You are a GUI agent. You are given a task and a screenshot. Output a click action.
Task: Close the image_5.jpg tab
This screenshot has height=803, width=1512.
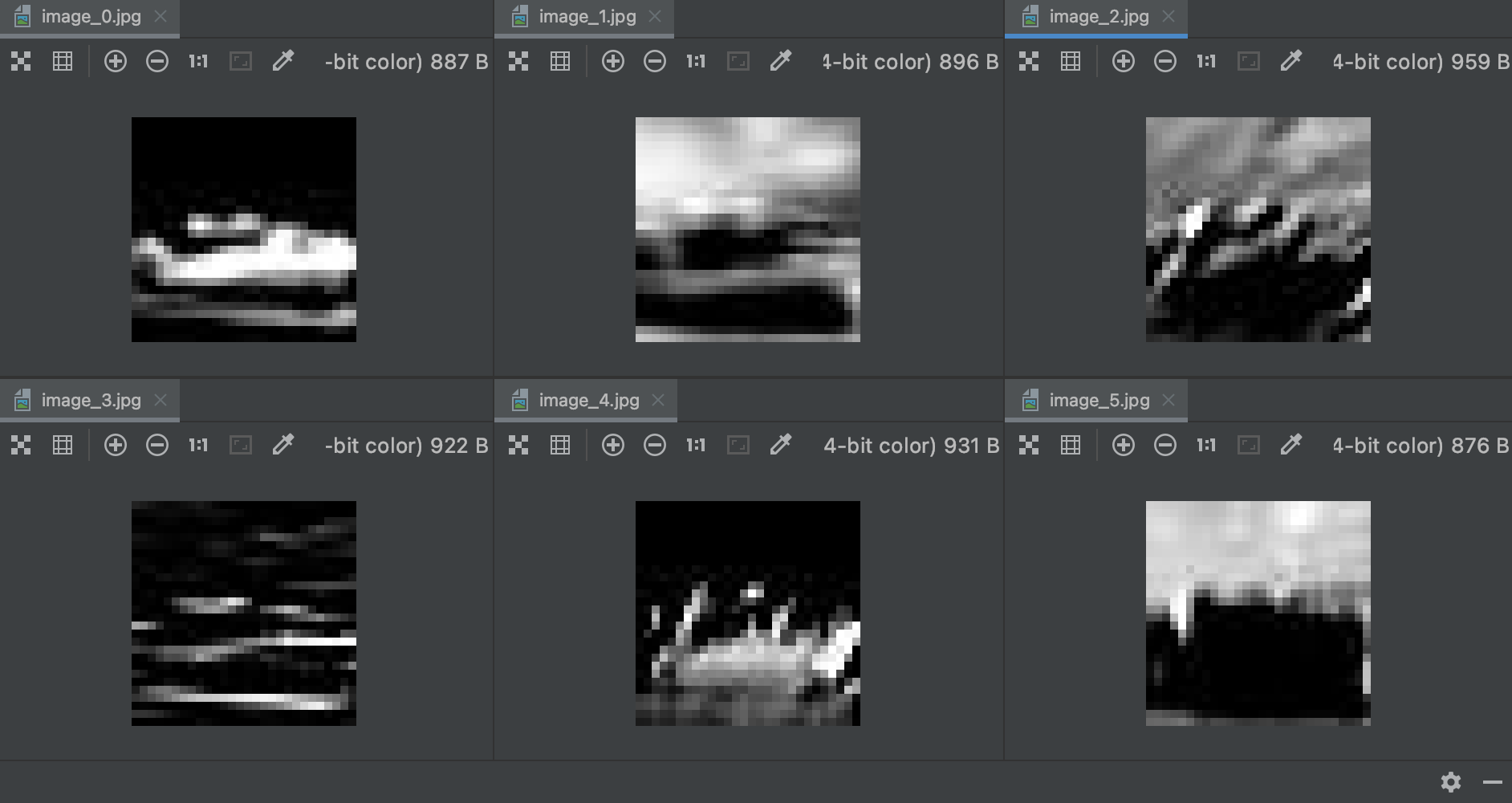tap(1169, 400)
